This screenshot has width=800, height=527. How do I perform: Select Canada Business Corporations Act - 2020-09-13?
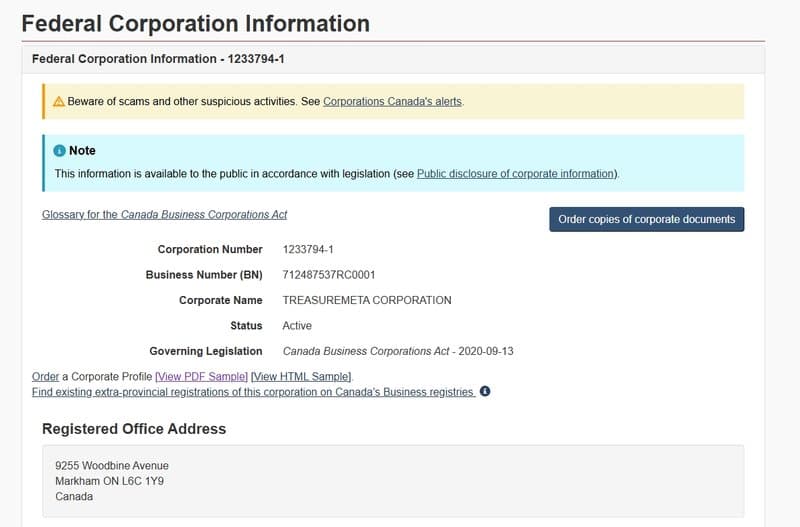point(398,351)
